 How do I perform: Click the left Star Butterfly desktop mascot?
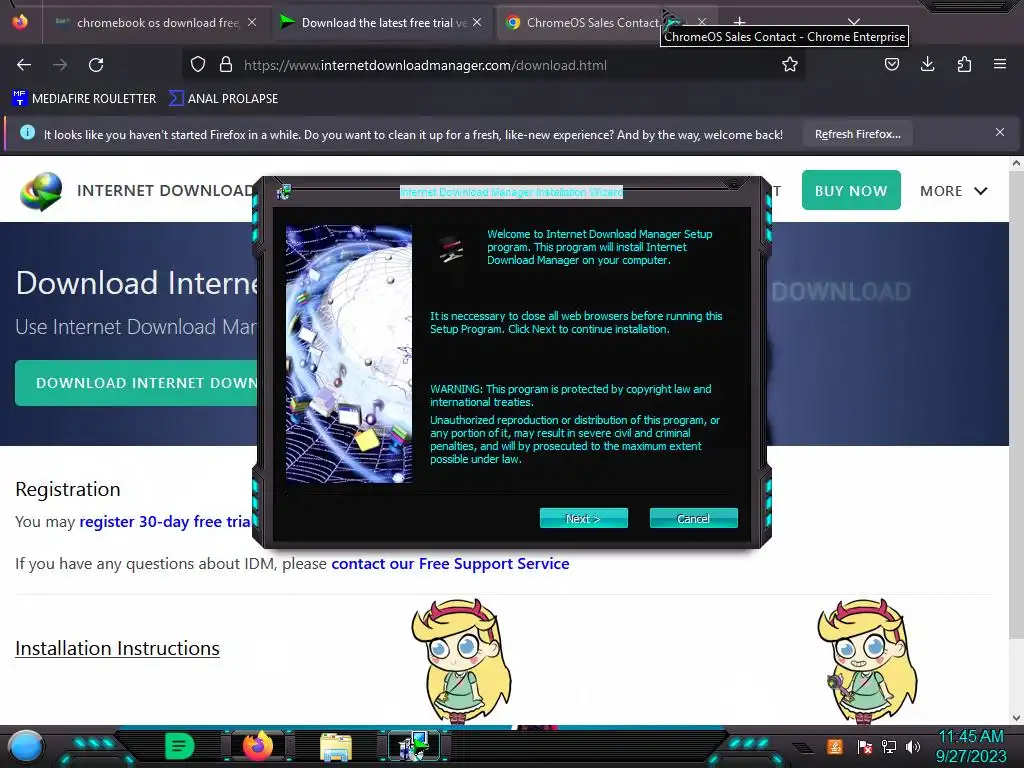click(461, 661)
